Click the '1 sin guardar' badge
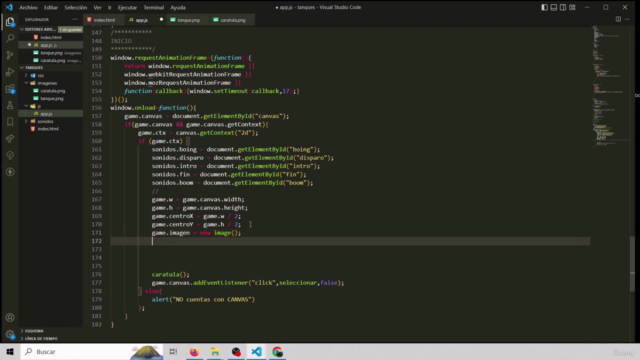Viewport: 640px width, 360px height. pos(70,29)
